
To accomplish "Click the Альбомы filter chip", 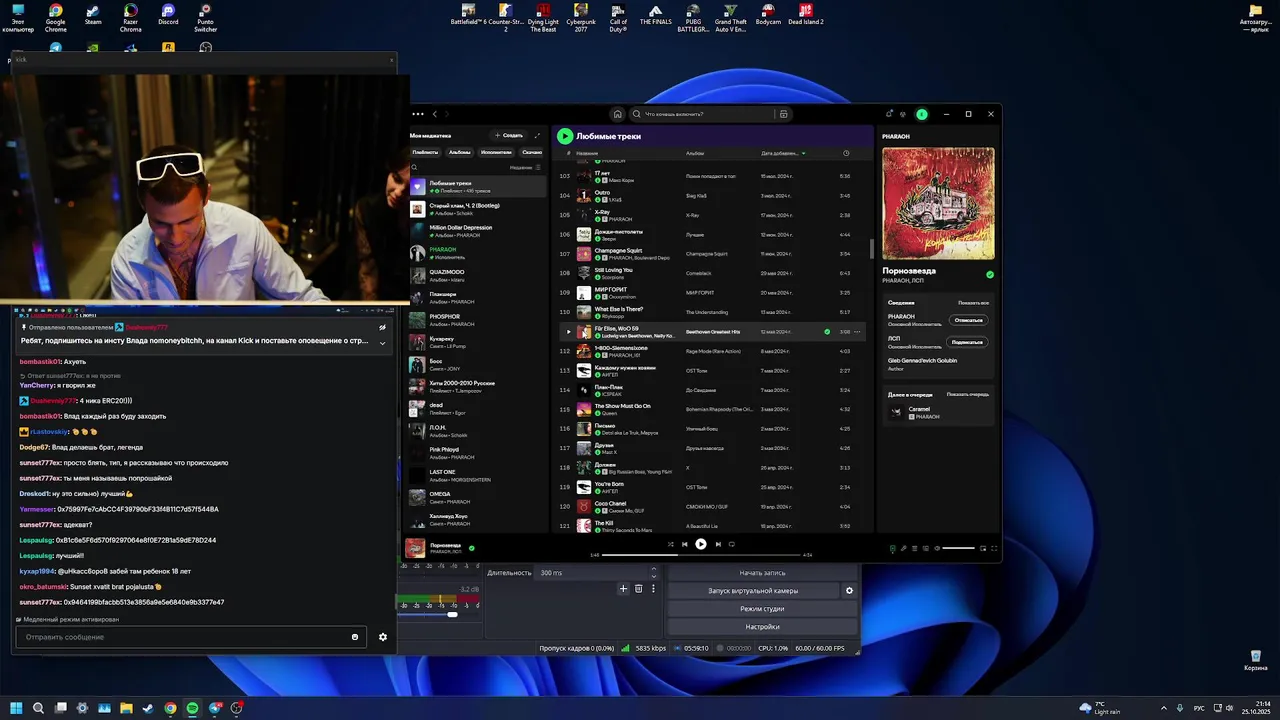I will click(459, 152).
